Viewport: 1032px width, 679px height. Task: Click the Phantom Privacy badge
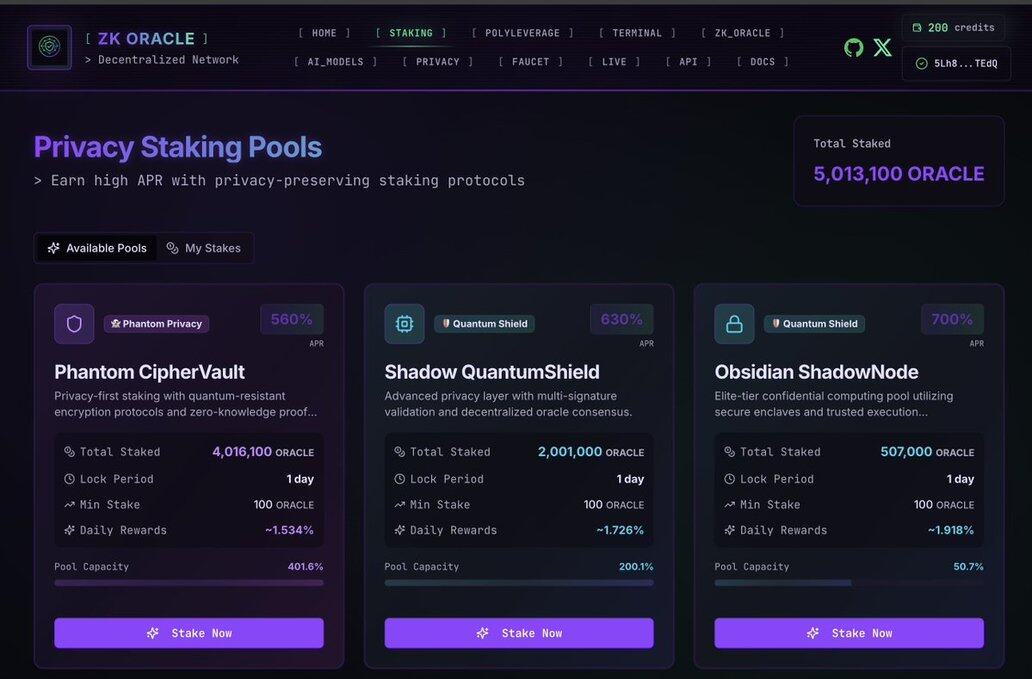pyautogui.click(x=156, y=324)
